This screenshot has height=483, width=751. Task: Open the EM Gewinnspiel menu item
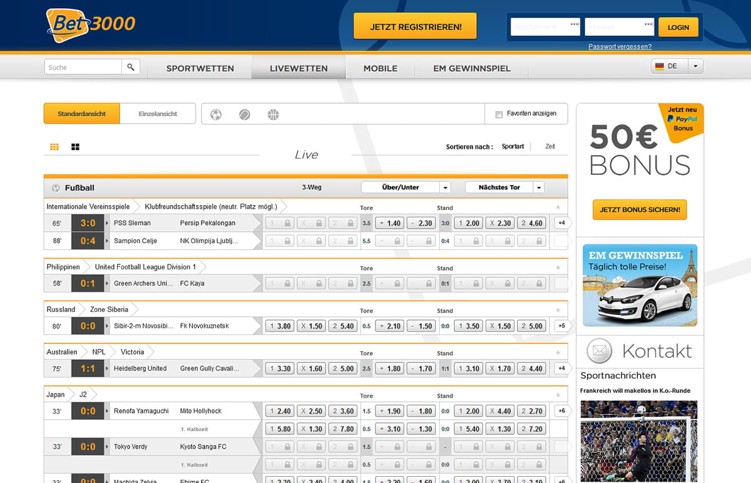click(x=472, y=68)
